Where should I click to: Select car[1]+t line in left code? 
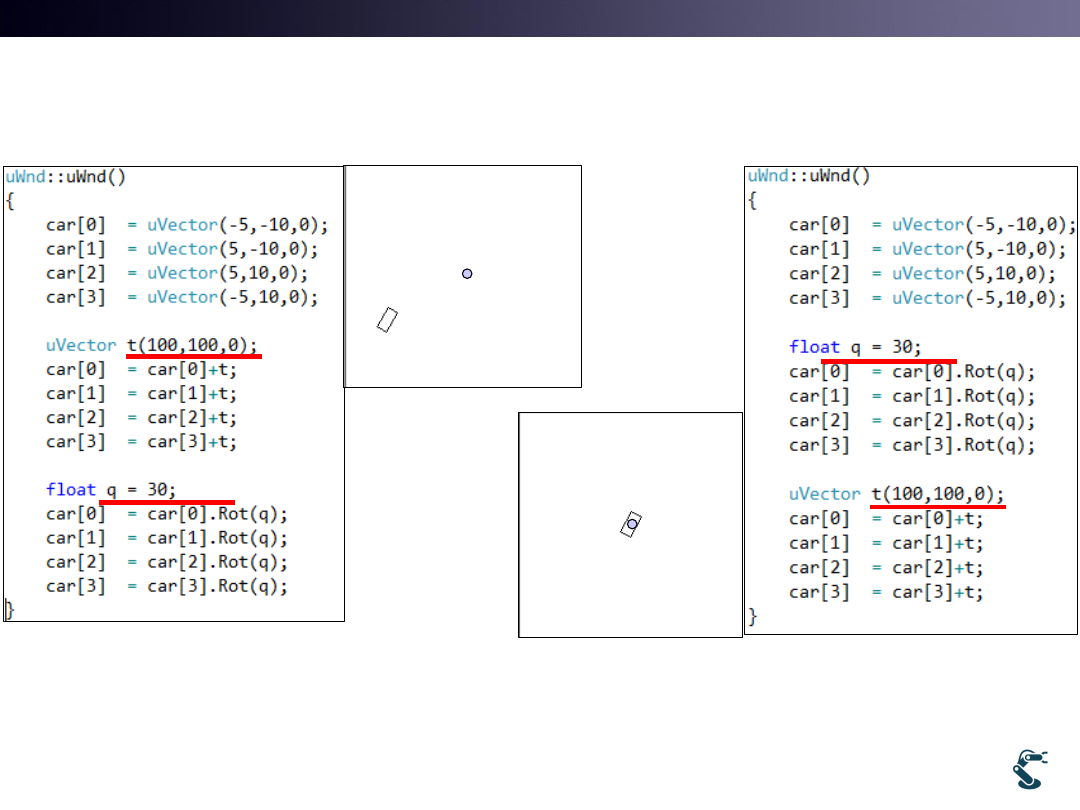pos(141,394)
